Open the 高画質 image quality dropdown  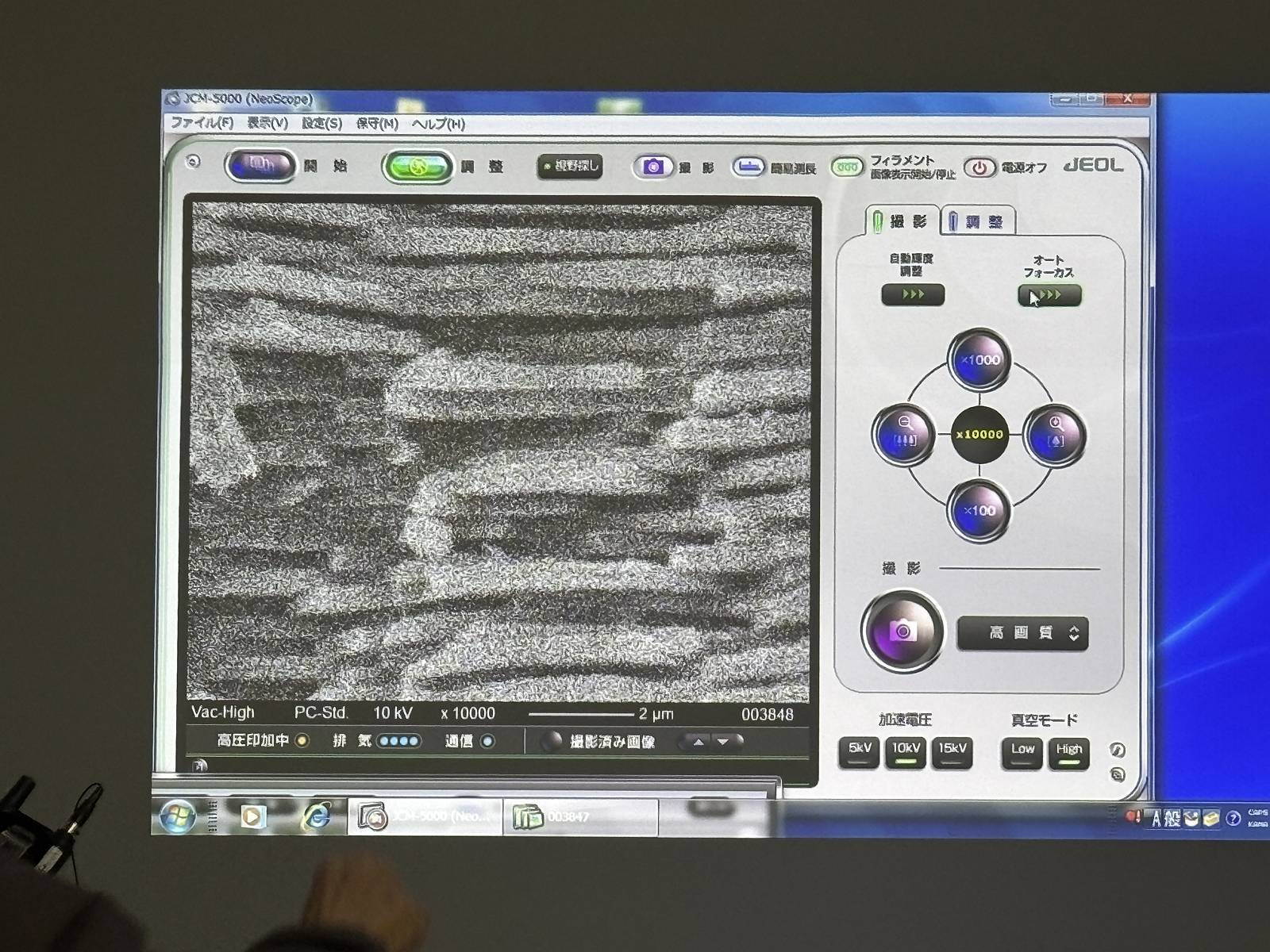1022,633
